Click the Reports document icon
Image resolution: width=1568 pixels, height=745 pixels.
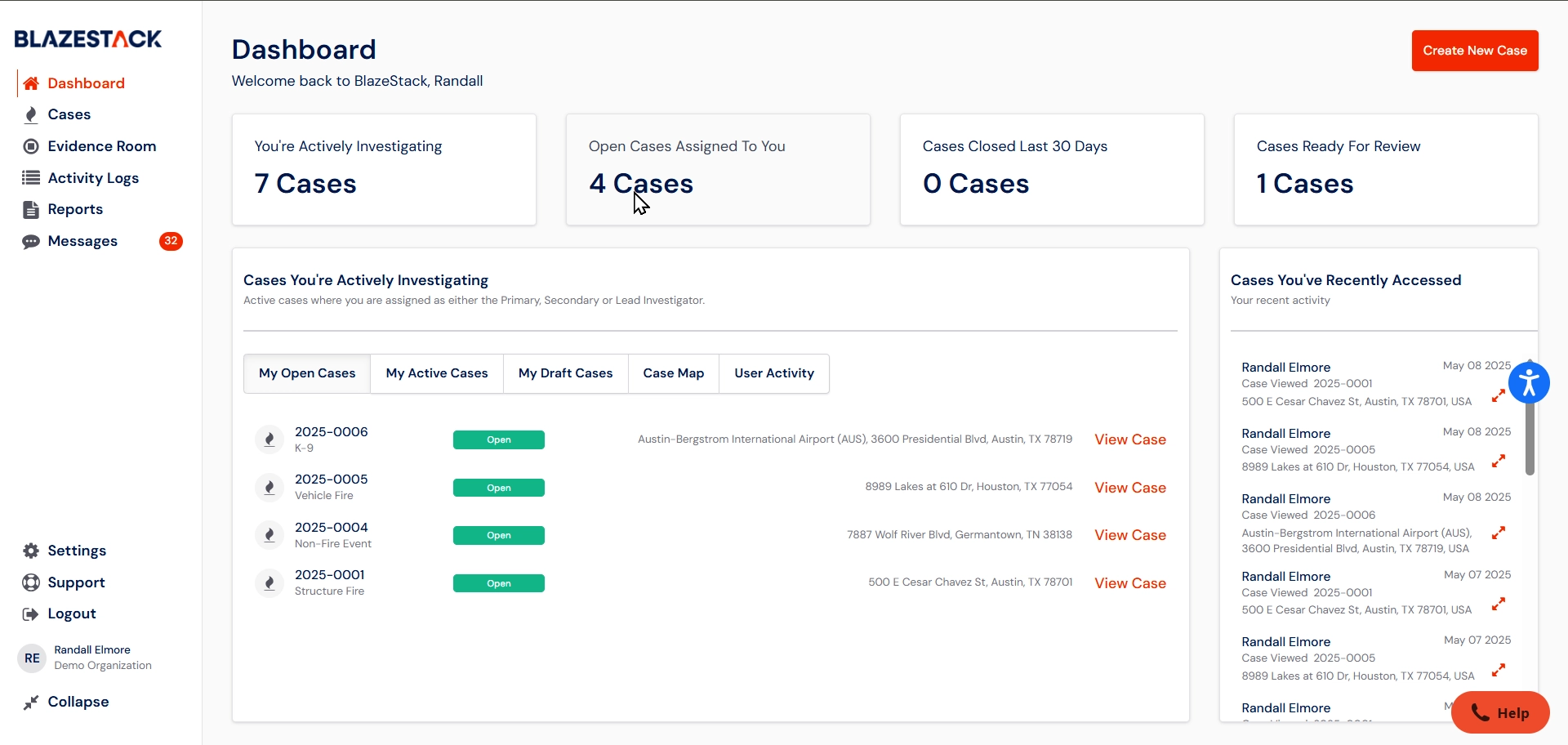coord(31,209)
